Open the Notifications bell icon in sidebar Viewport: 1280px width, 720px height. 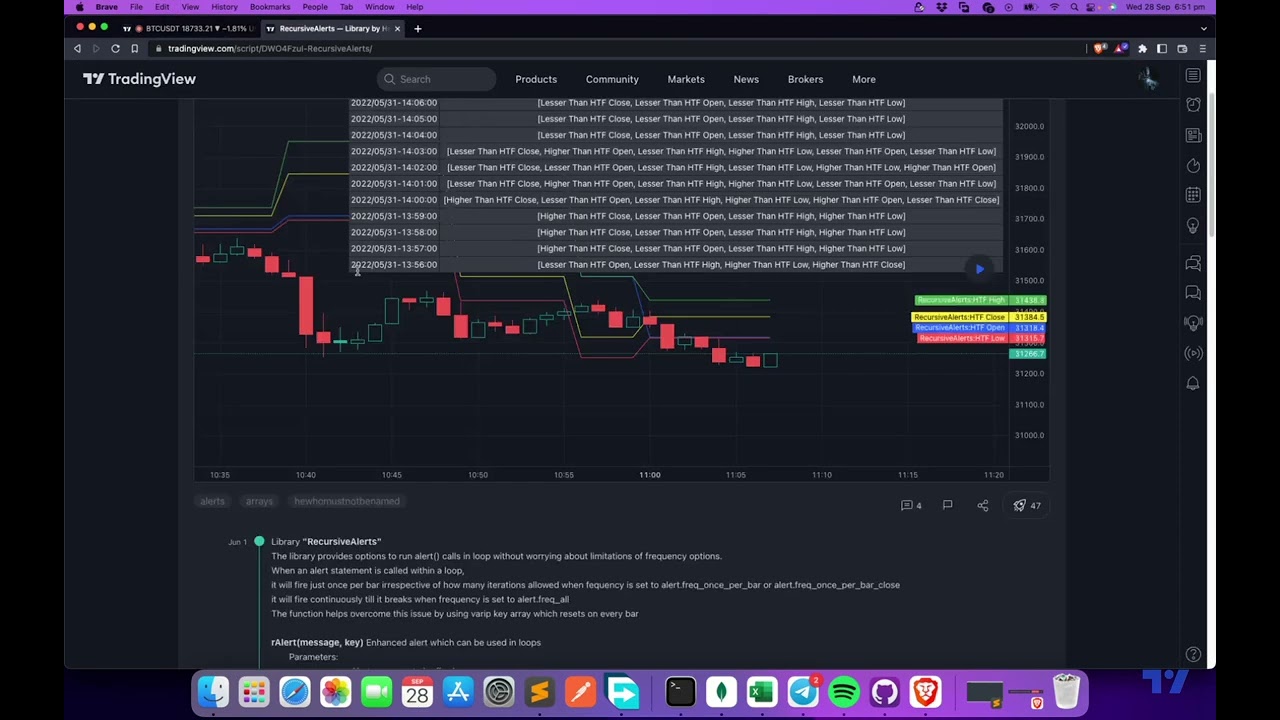pyautogui.click(x=1193, y=383)
